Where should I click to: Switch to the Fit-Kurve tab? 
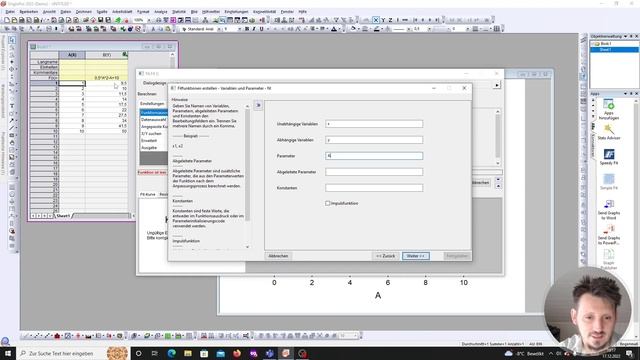coord(148,194)
